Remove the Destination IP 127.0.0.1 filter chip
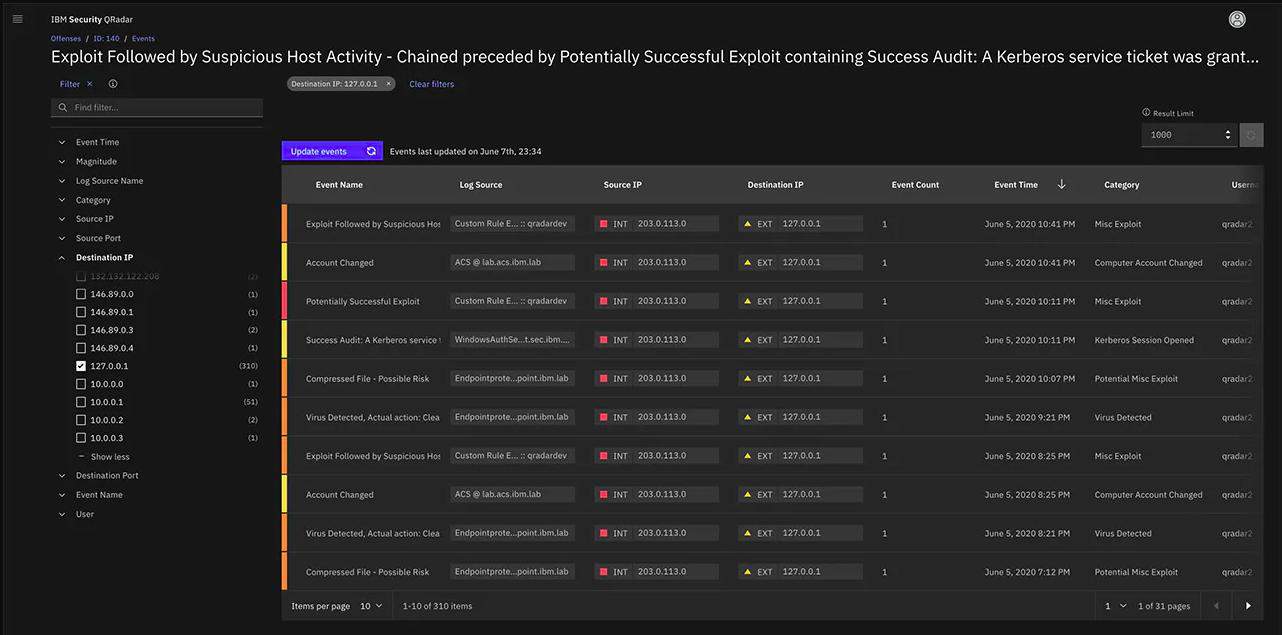Viewport: 1282px width, 635px height. coord(389,84)
